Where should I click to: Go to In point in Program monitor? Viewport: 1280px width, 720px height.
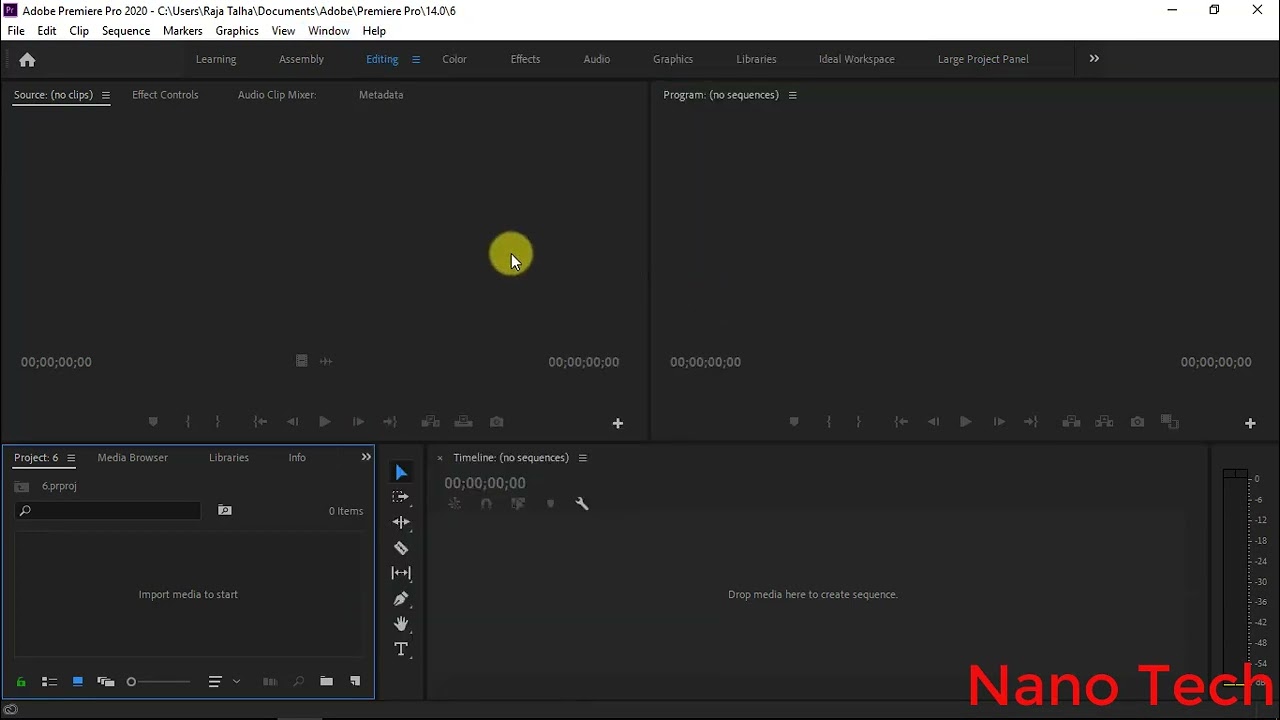click(901, 422)
